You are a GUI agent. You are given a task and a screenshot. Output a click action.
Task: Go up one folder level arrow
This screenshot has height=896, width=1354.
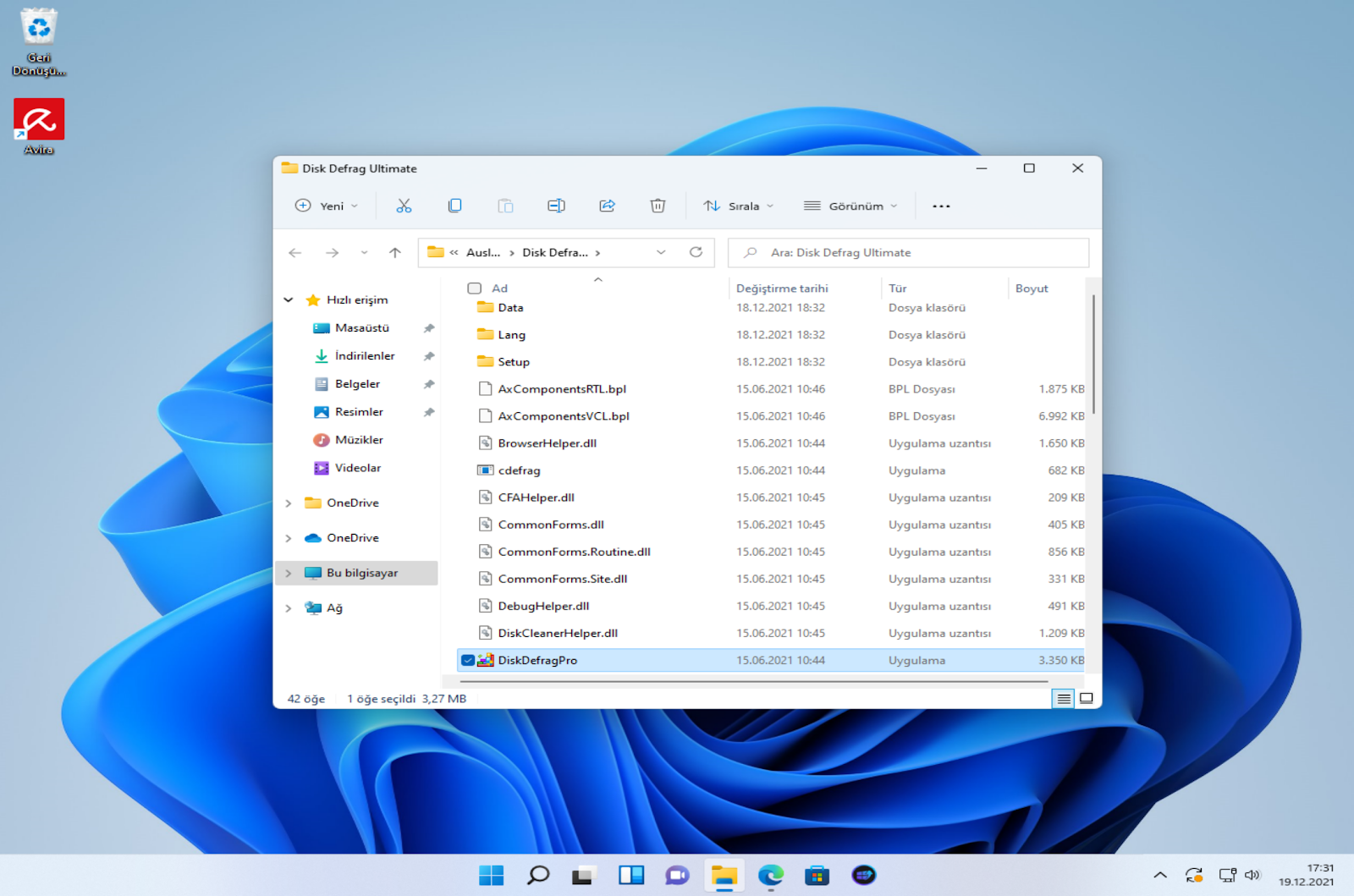[x=395, y=252]
